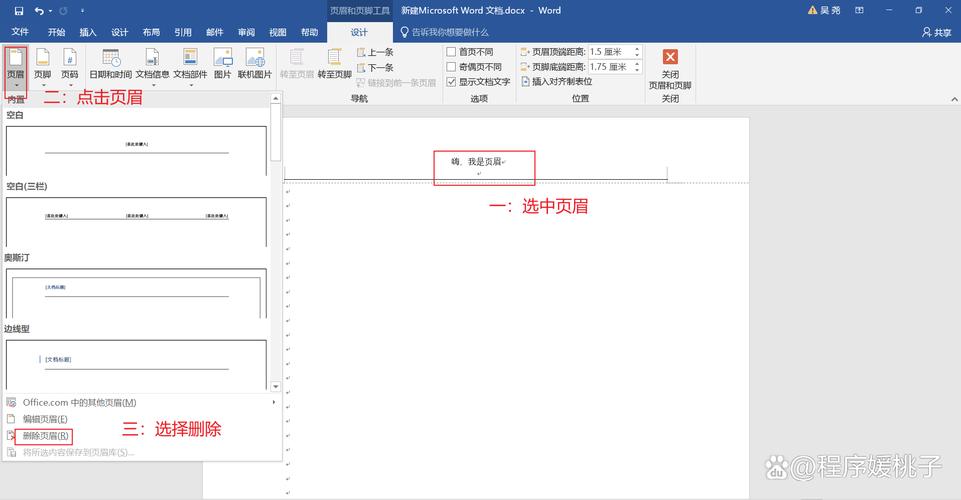Click the Undo arrow icon
Screen dimensions: 961x500
click(39, 11)
